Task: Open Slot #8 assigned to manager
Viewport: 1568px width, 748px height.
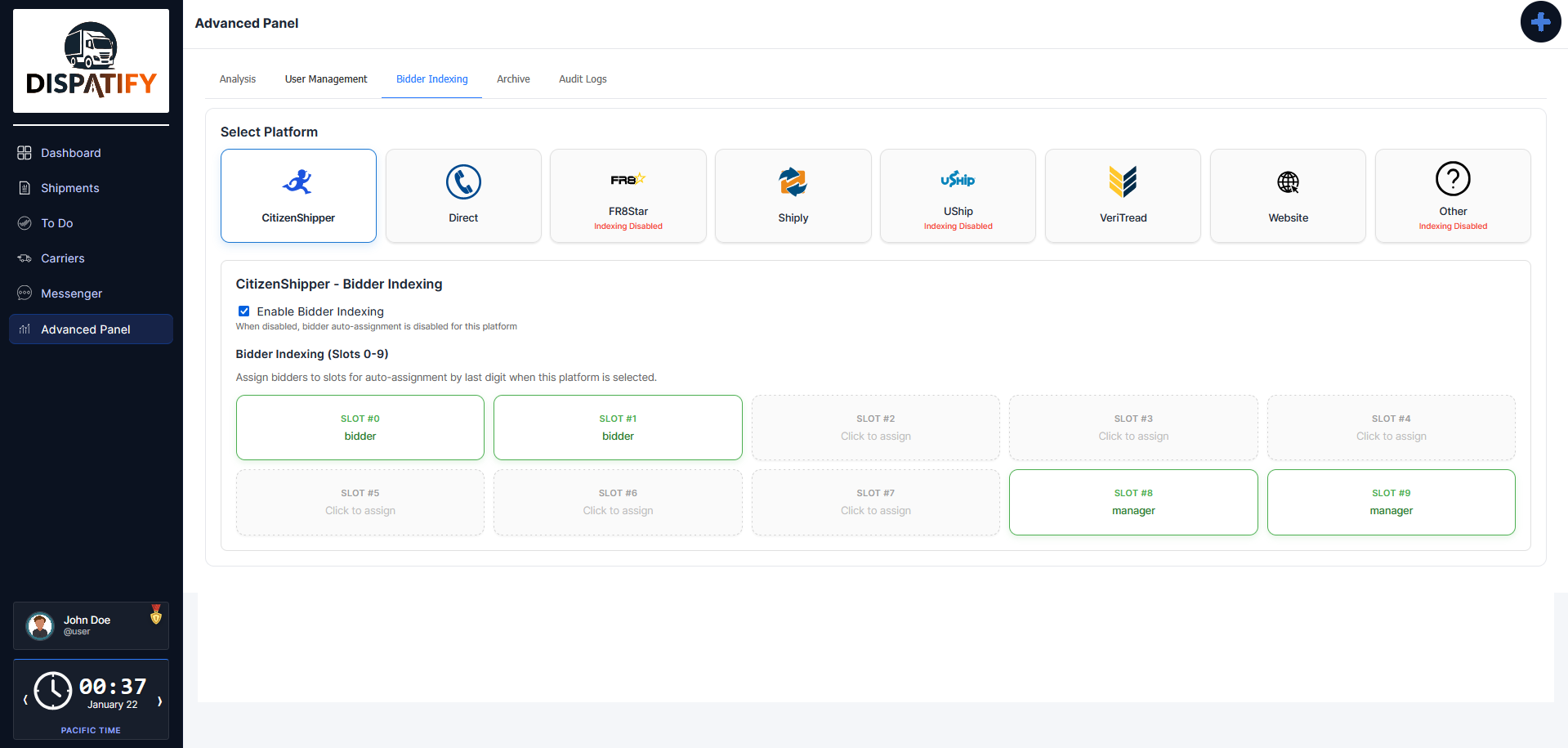Action: (x=1133, y=502)
